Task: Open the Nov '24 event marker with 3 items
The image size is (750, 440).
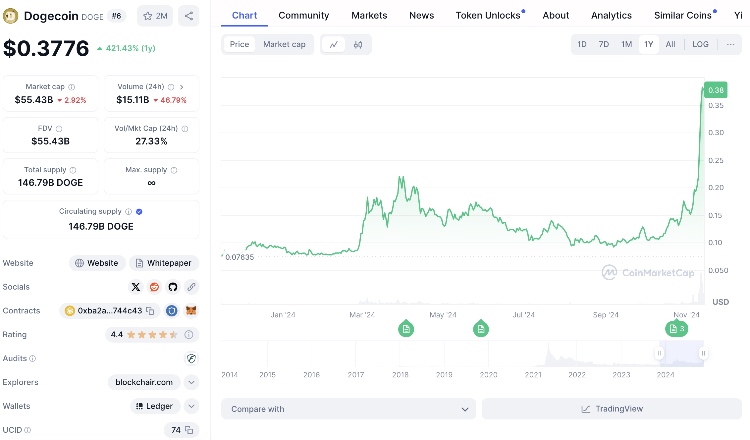Action: [676, 328]
